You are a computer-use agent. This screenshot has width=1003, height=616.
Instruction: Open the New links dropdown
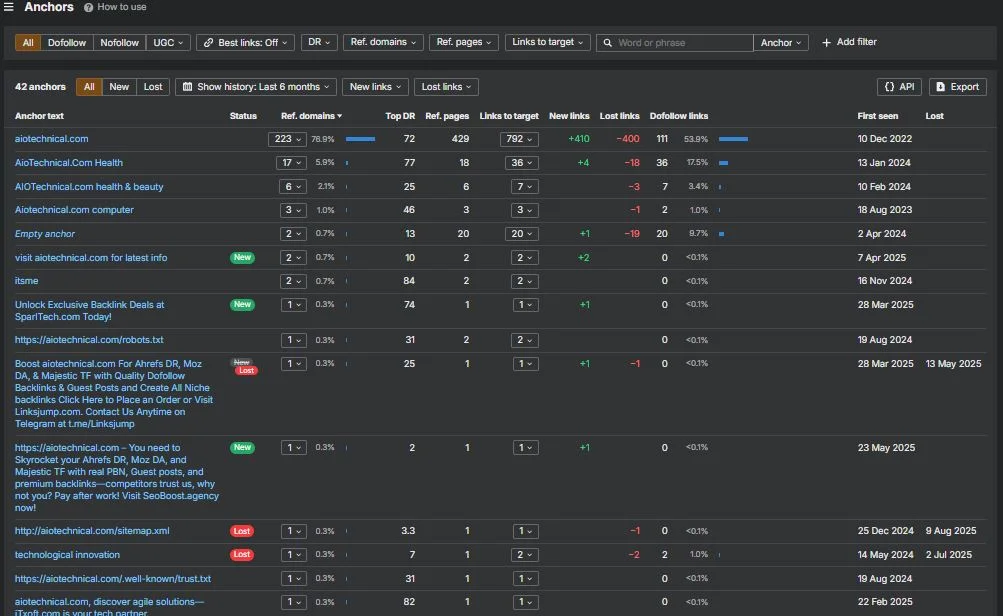[375, 87]
